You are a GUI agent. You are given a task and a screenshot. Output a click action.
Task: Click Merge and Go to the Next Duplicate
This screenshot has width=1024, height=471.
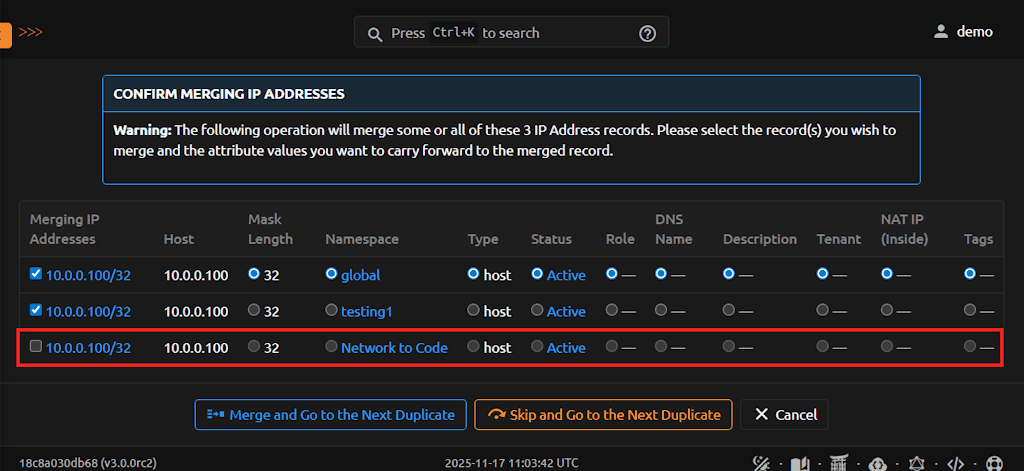click(330, 414)
